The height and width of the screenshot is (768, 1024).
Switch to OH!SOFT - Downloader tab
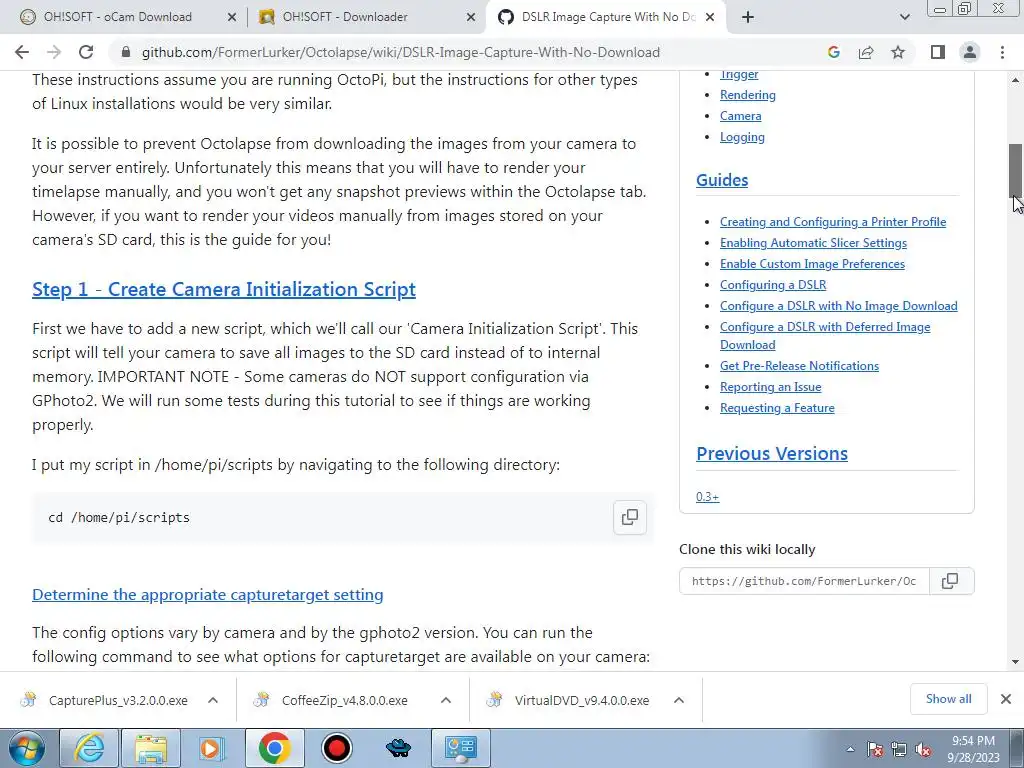(x=345, y=17)
